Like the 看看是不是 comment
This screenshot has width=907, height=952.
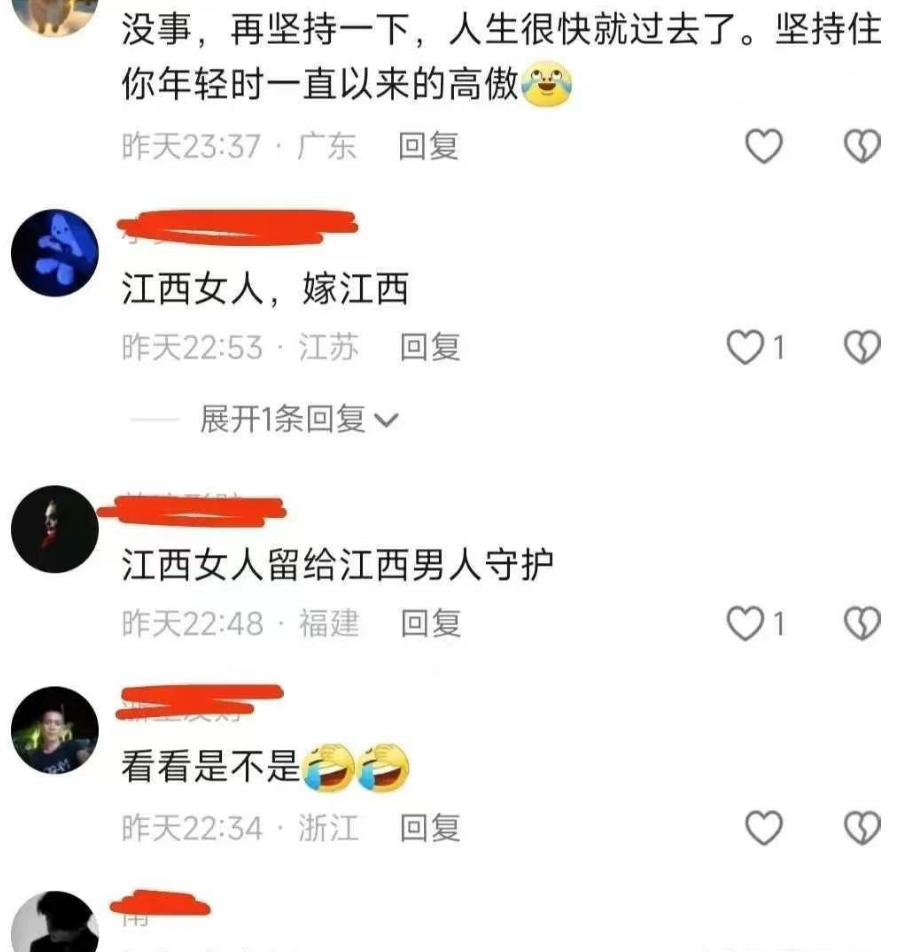pyautogui.click(x=764, y=828)
